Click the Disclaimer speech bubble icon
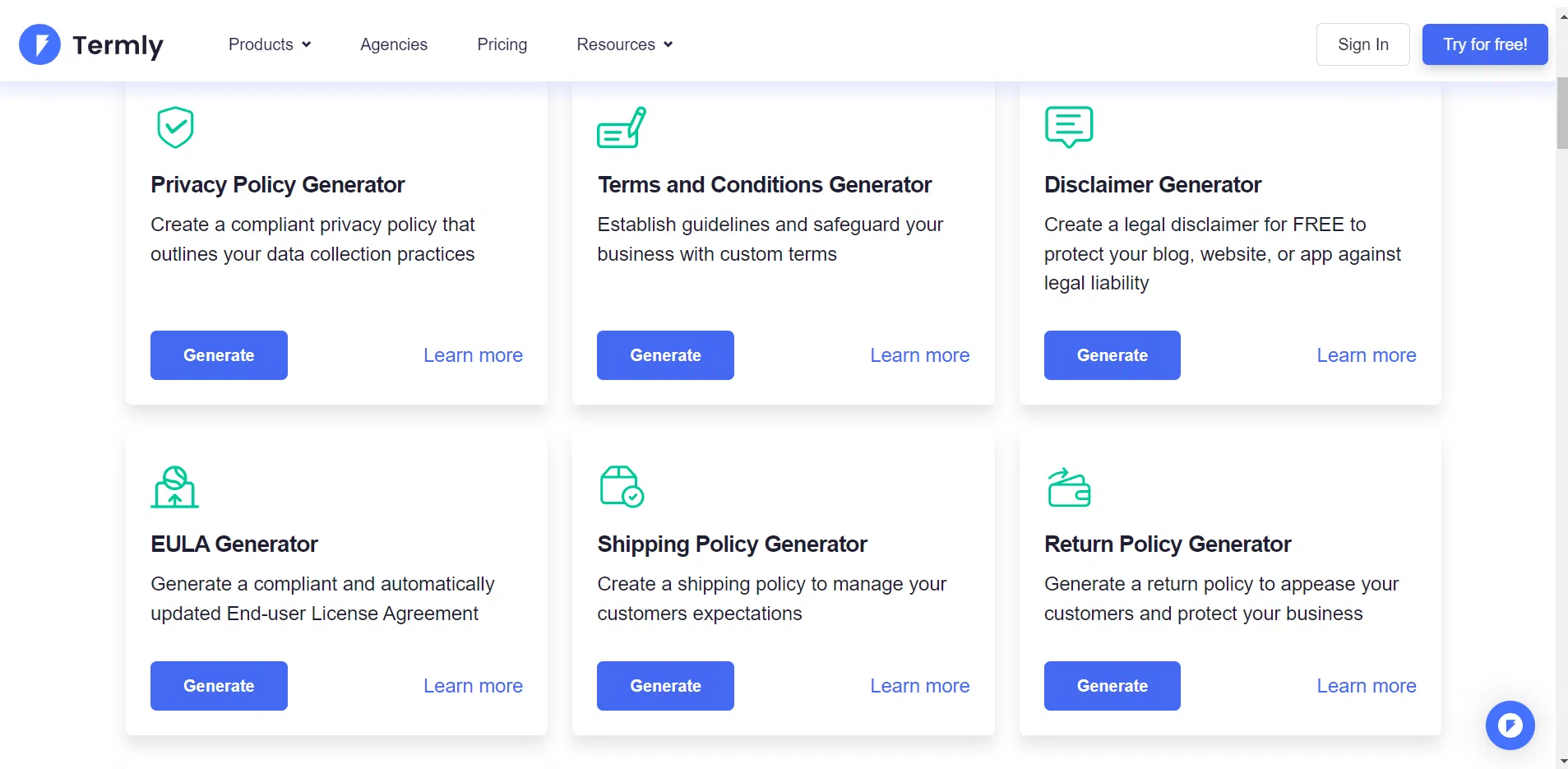Screen dimensions: 1568x769 coord(1067,126)
